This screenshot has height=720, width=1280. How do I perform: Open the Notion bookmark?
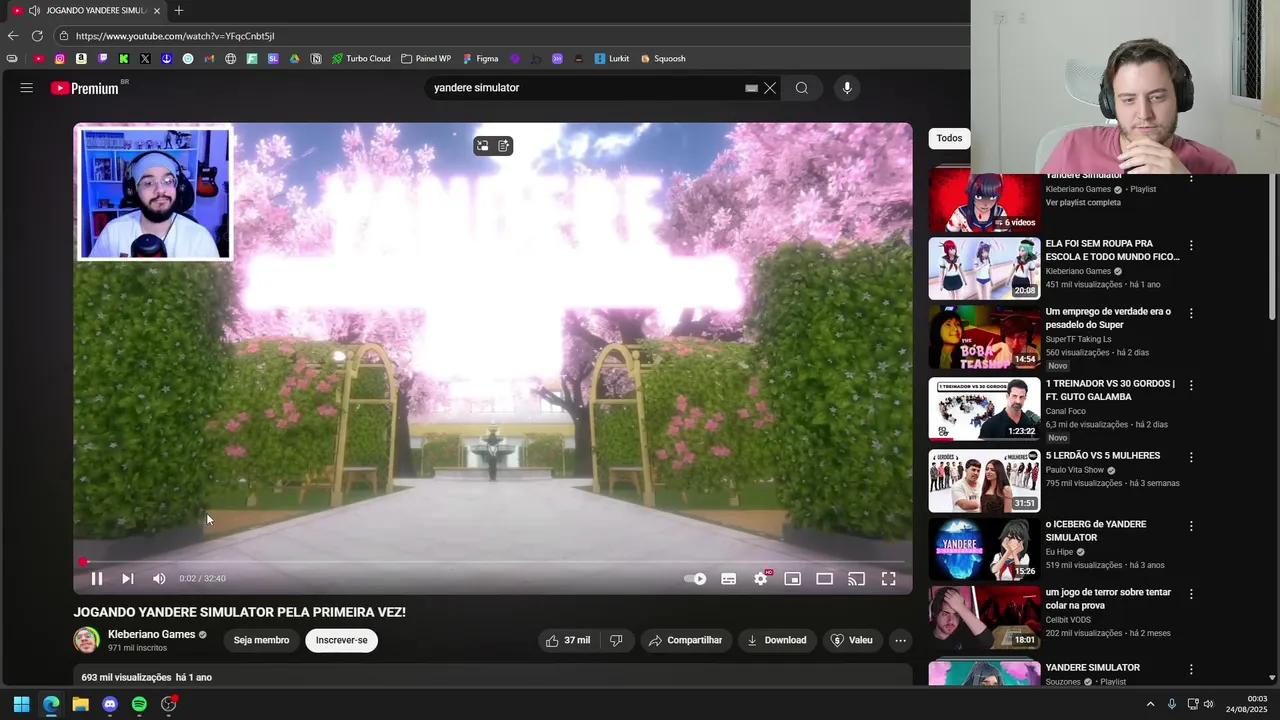pos(316,59)
